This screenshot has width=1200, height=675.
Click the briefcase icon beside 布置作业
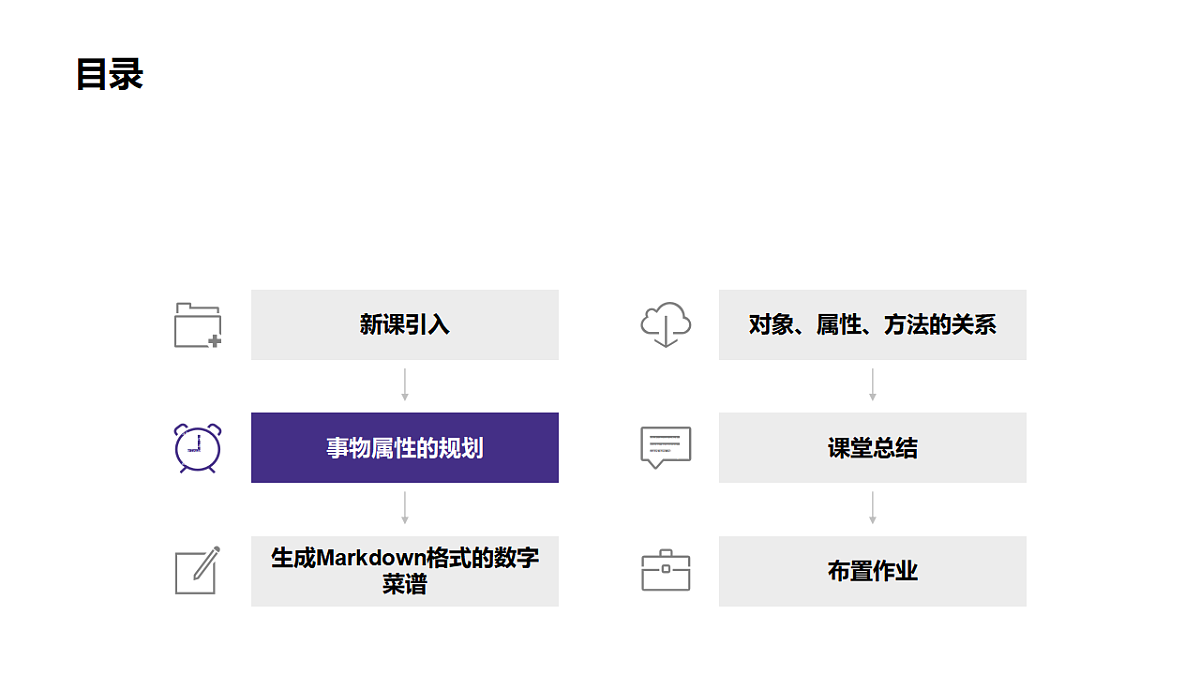click(x=666, y=570)
